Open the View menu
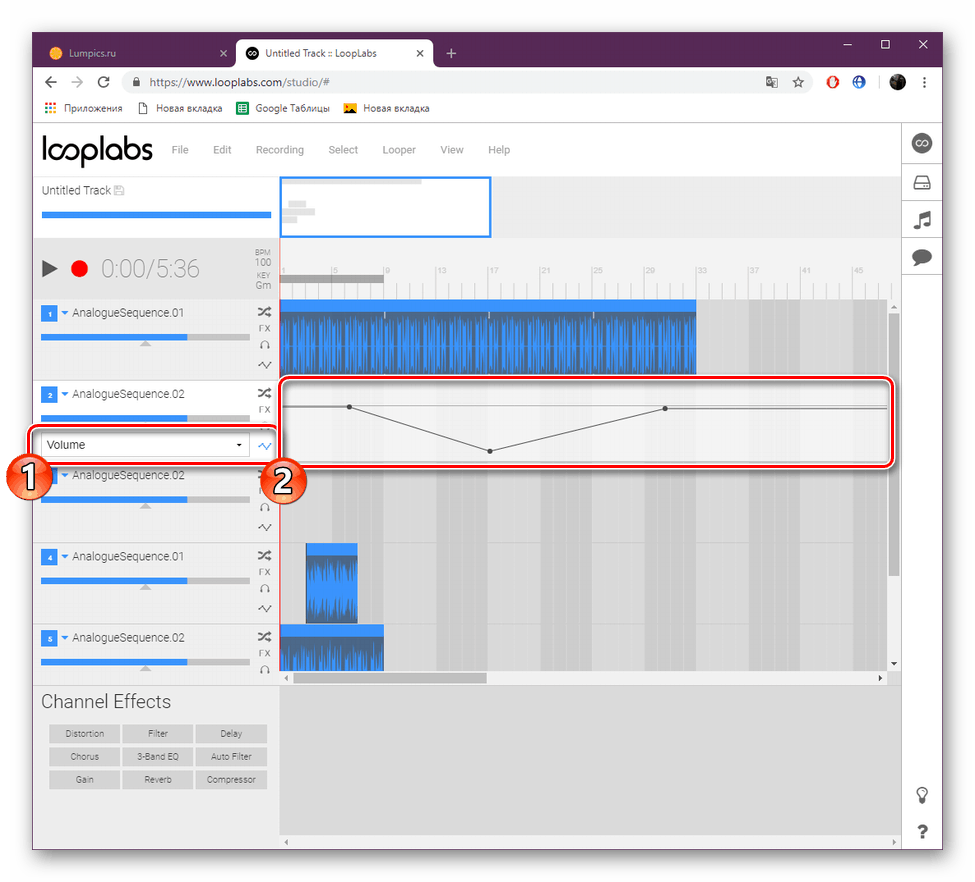This screenshot has width=975, height=882. pyautogui.click(x=452, y=150)
